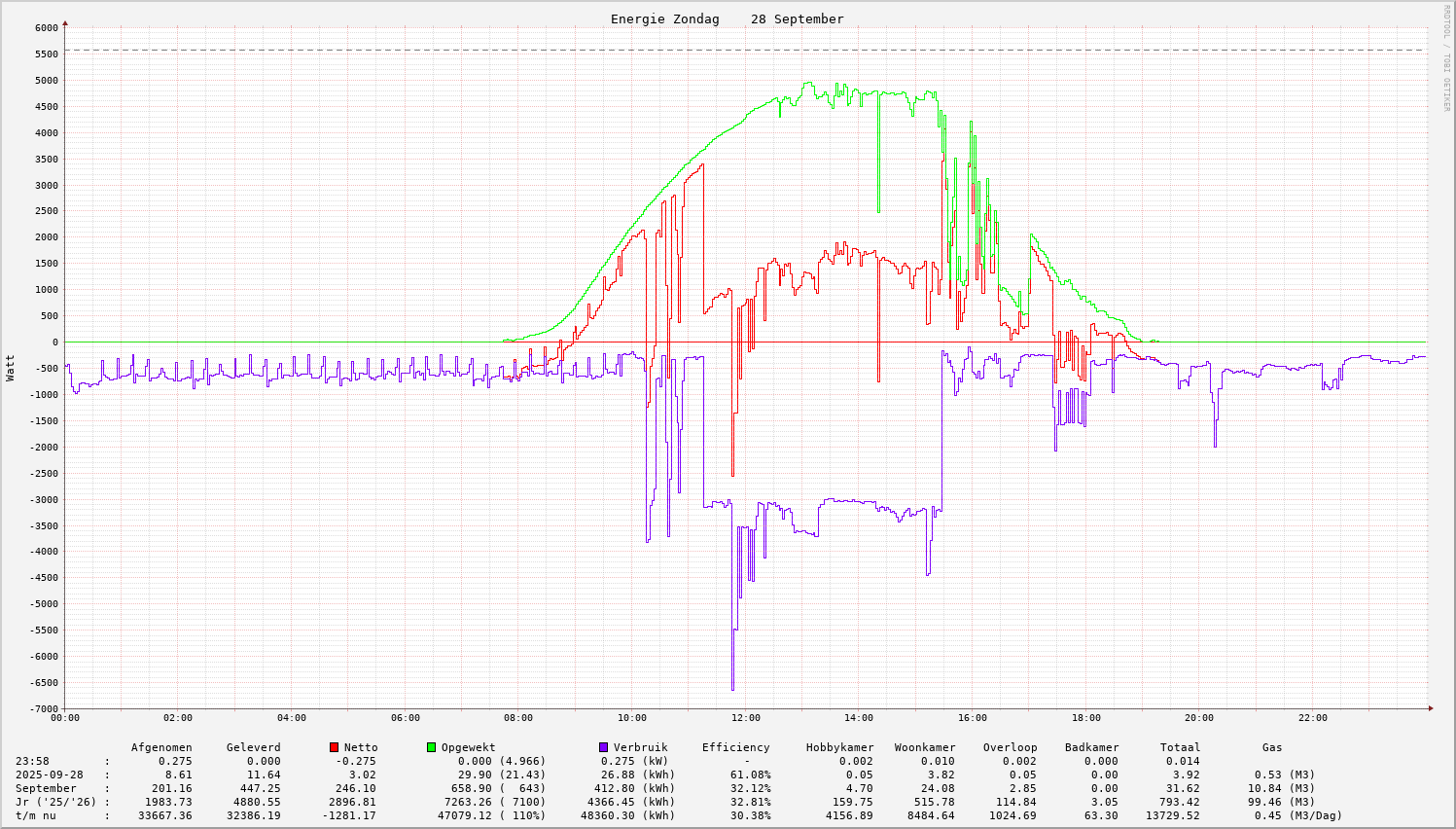Click the red Netto legend swatch

(334, 747)
